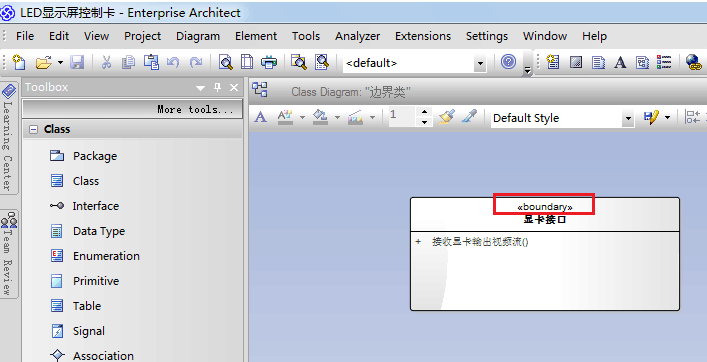Open the File menu

click(x=25, y=36)
